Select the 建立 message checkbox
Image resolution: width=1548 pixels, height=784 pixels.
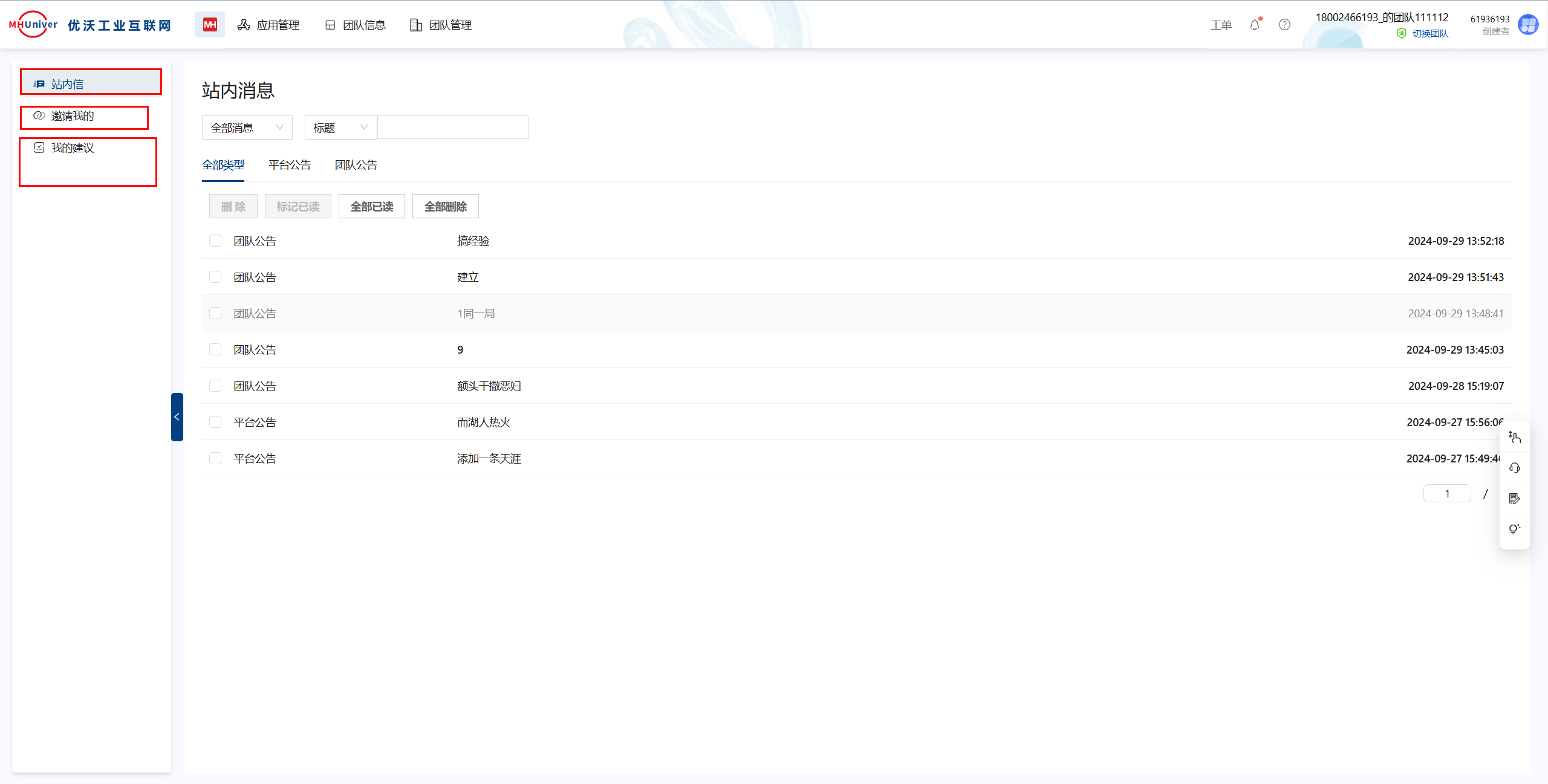point(215,277)
